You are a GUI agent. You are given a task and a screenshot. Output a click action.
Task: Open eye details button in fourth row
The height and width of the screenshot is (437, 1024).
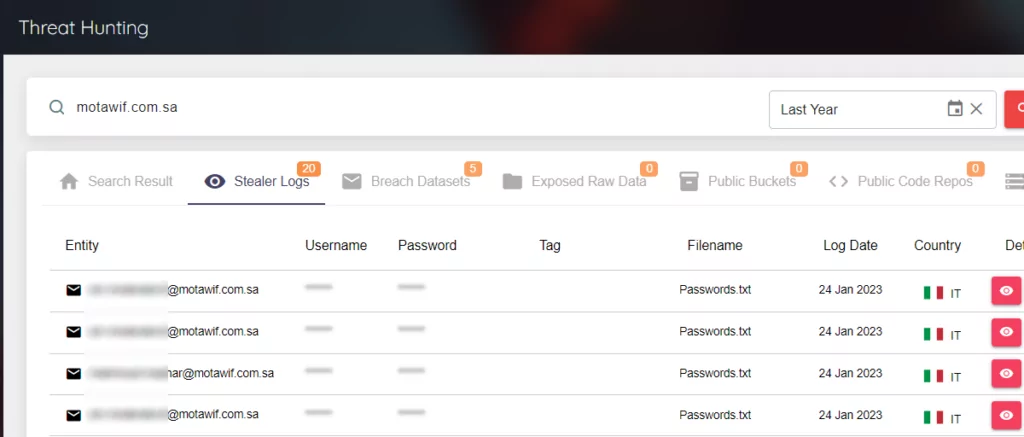(x=1006, y=415)
